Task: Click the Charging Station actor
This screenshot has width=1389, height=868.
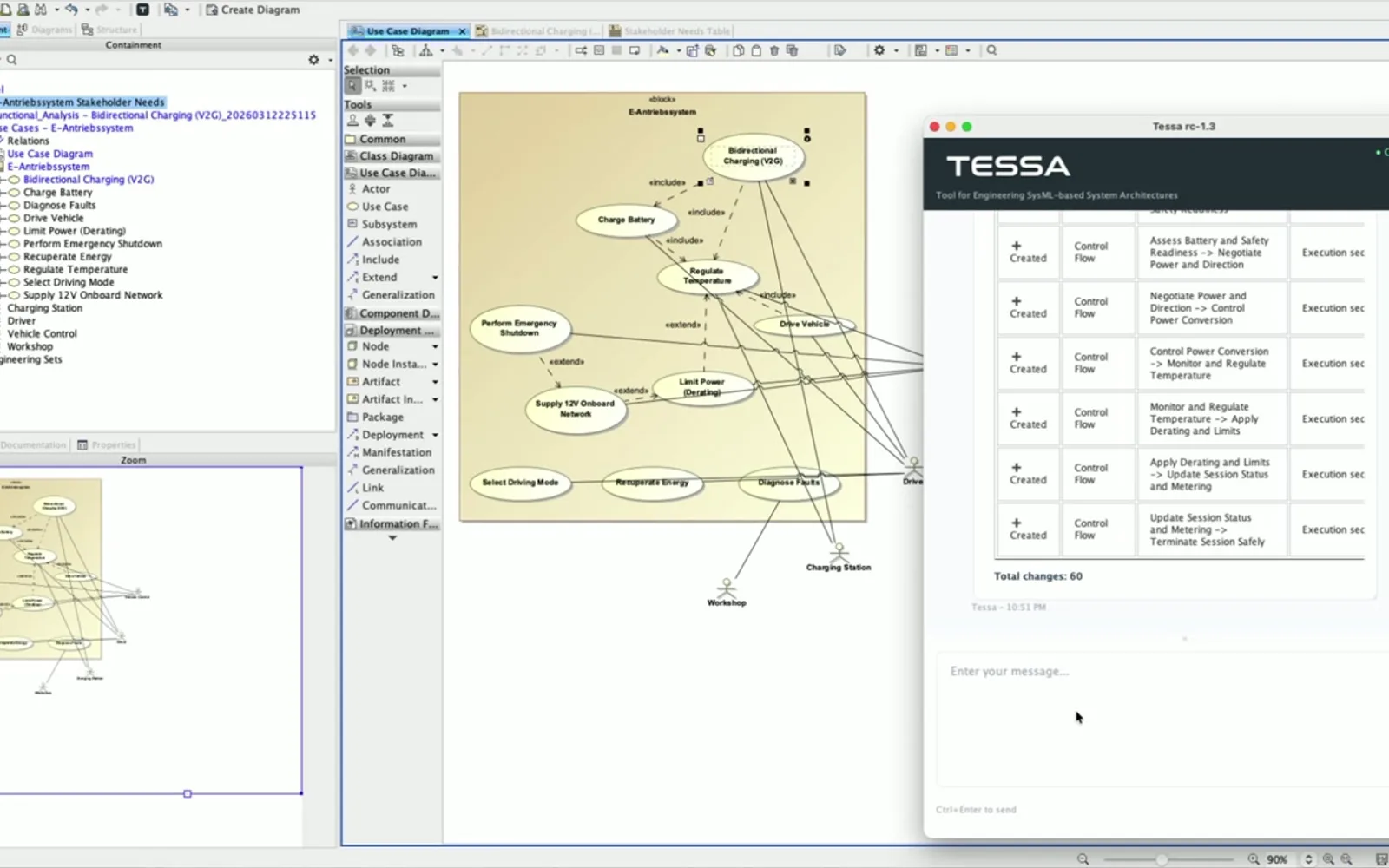Action: (x=839, y=557)
